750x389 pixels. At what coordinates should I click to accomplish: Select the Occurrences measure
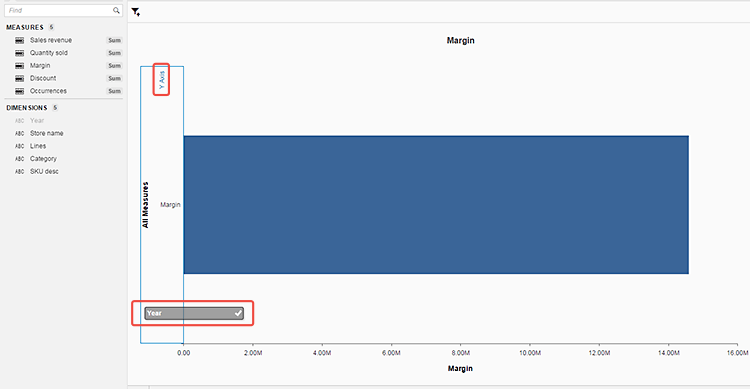point(48,91)
